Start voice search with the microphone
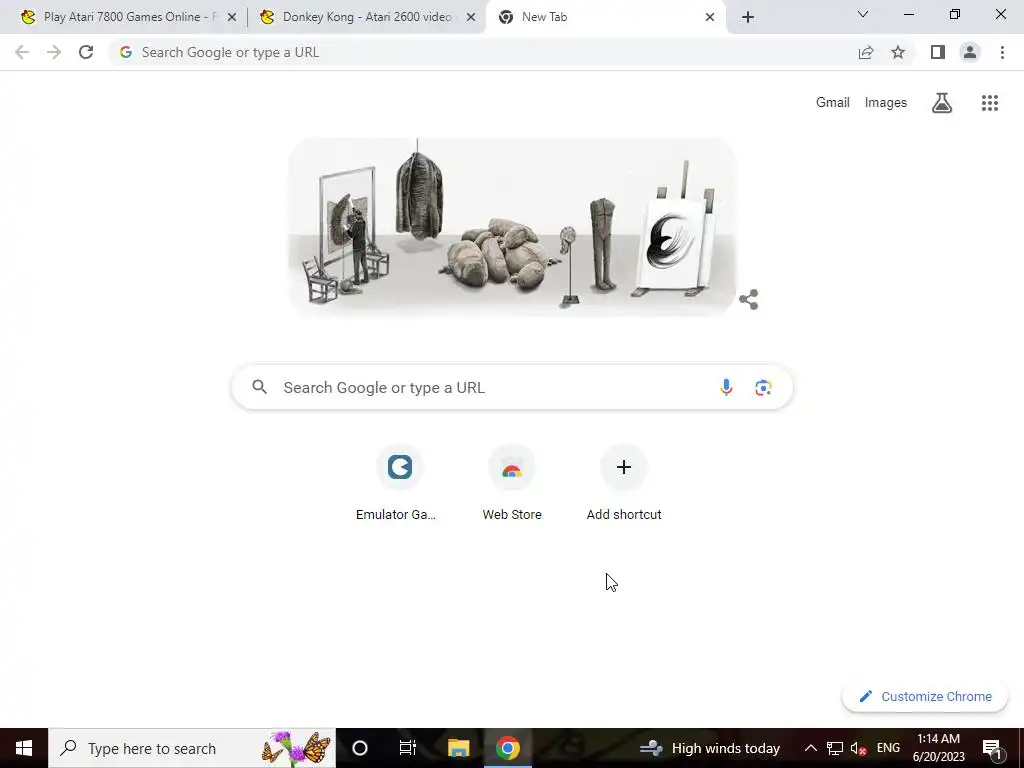The image size is (1024, 768). pos(726,387)
